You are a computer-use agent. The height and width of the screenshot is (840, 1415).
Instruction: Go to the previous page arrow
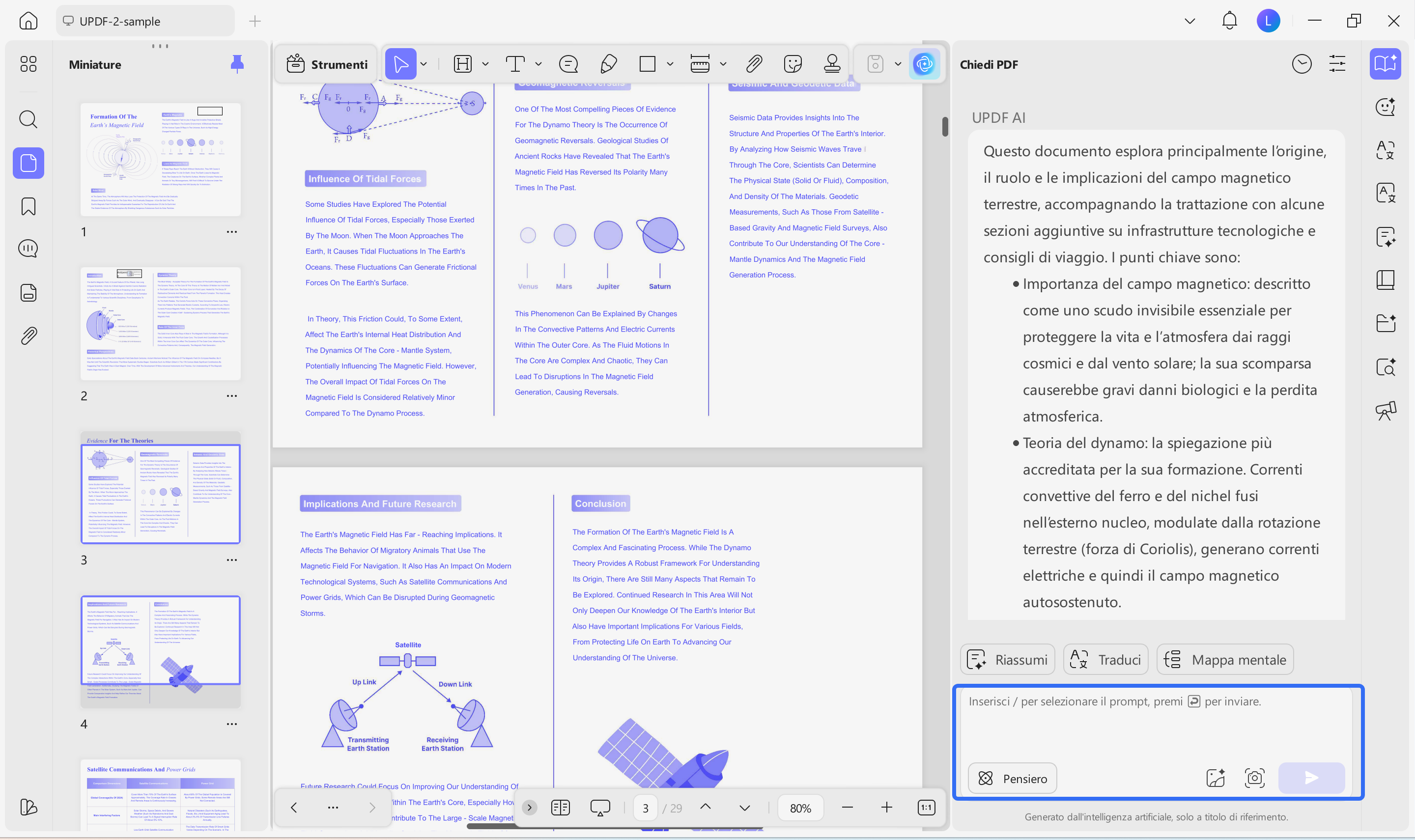click(x=705, y=807)
